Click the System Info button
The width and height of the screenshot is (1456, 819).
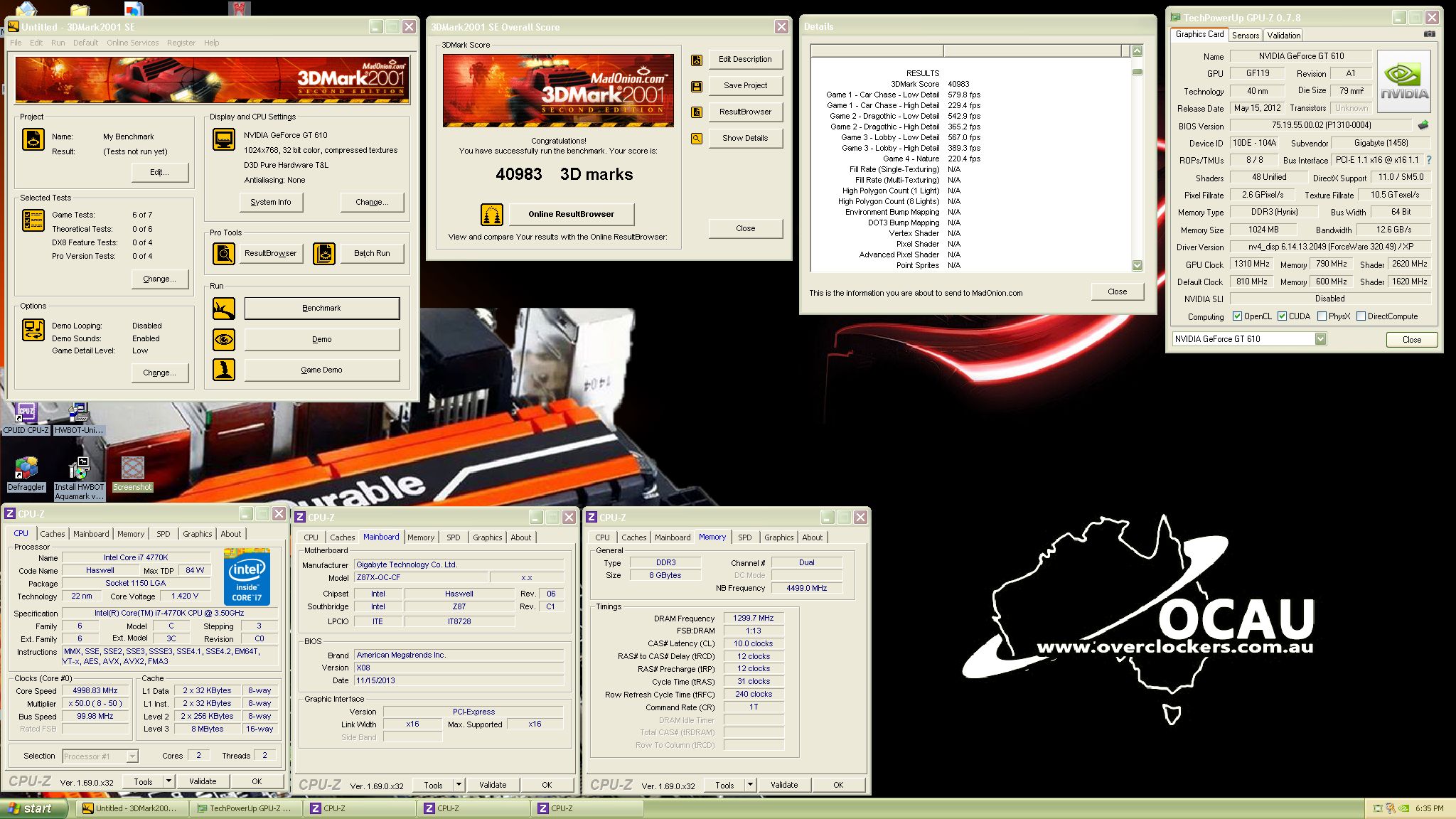270,202
